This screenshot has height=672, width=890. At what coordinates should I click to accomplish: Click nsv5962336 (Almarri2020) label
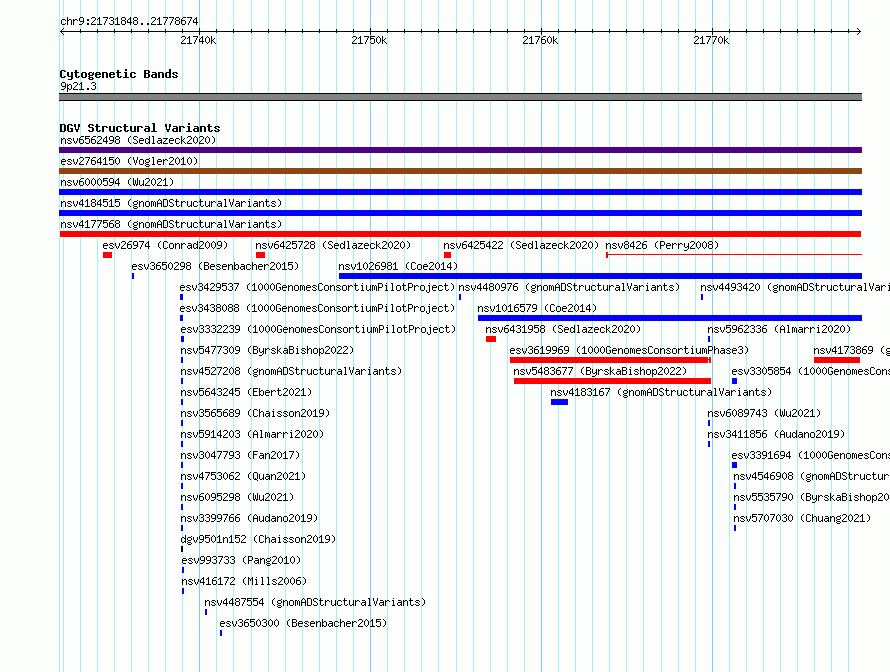tap(779, 329)
